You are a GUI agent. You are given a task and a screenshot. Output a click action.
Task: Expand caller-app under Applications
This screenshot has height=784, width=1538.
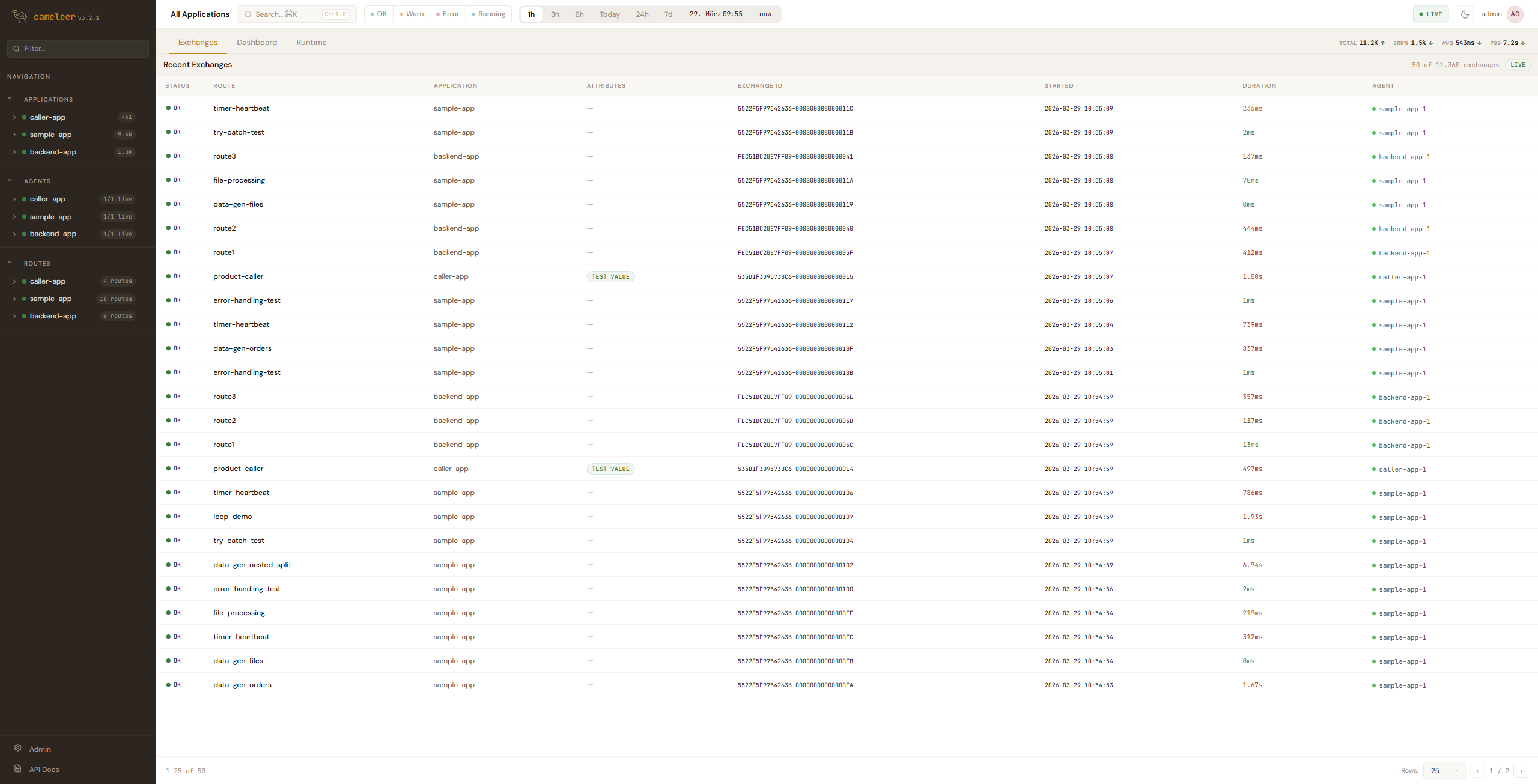(14, 117)
